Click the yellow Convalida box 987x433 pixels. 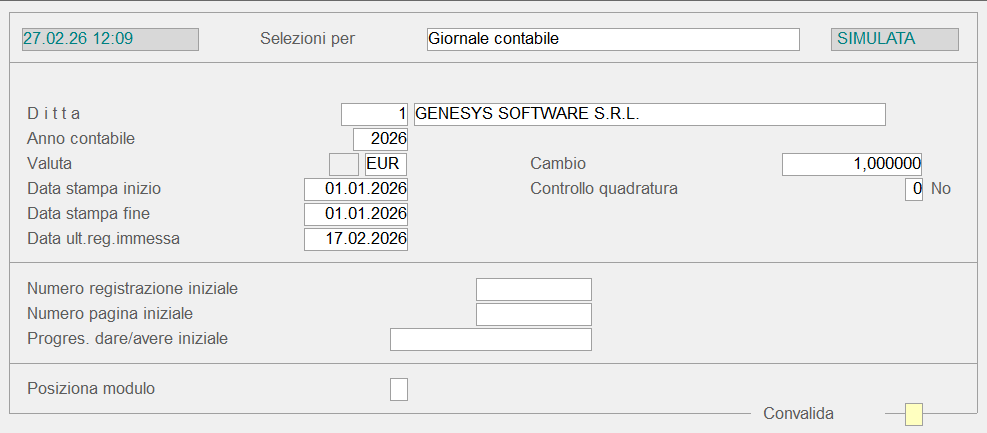tap(913, 414)
